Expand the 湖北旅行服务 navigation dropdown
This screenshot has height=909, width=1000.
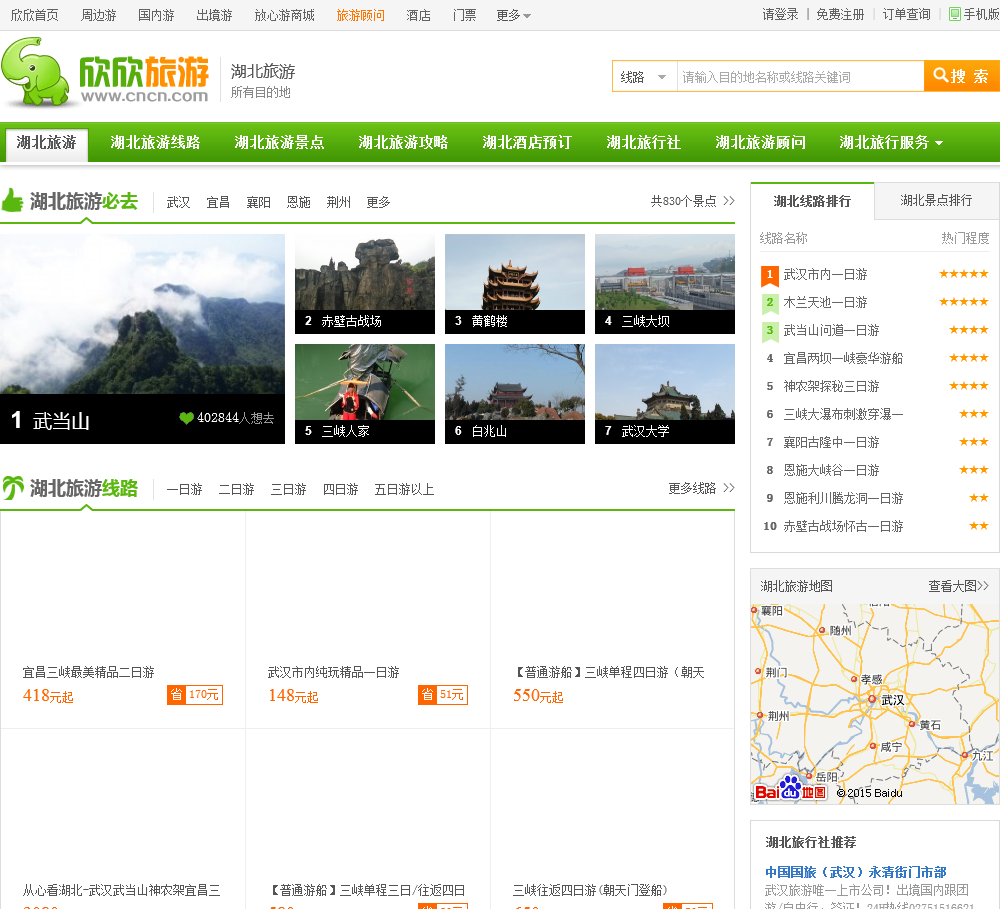[x=891, y=142]
